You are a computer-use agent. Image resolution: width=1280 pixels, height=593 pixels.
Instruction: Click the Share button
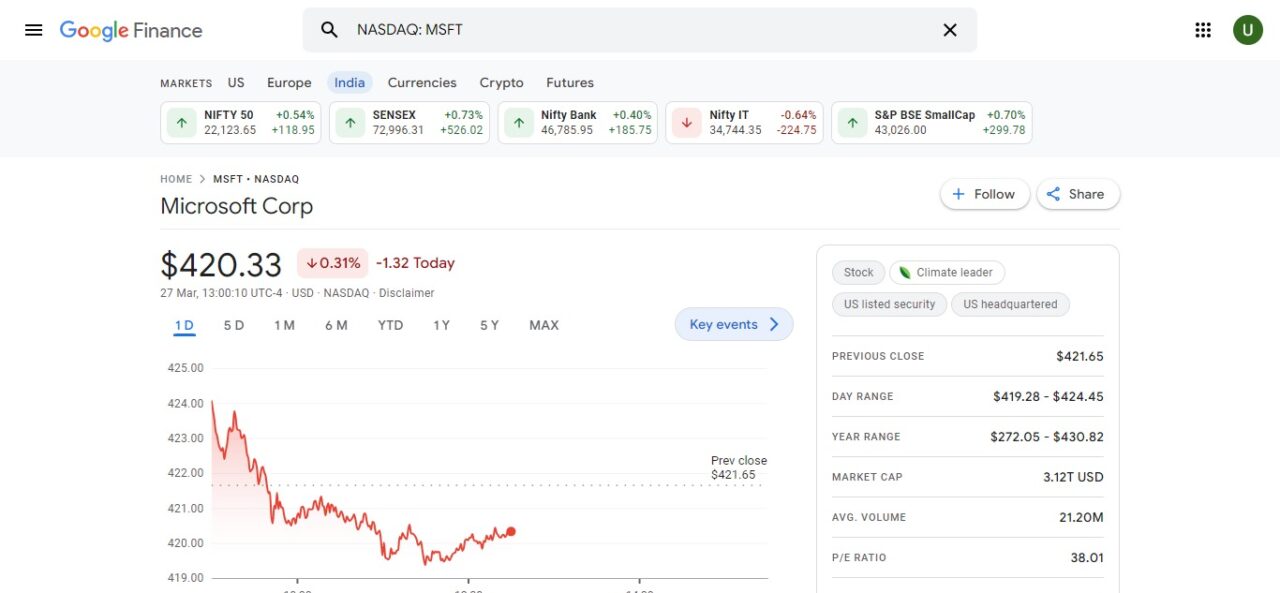click(x=1078, y=194)
